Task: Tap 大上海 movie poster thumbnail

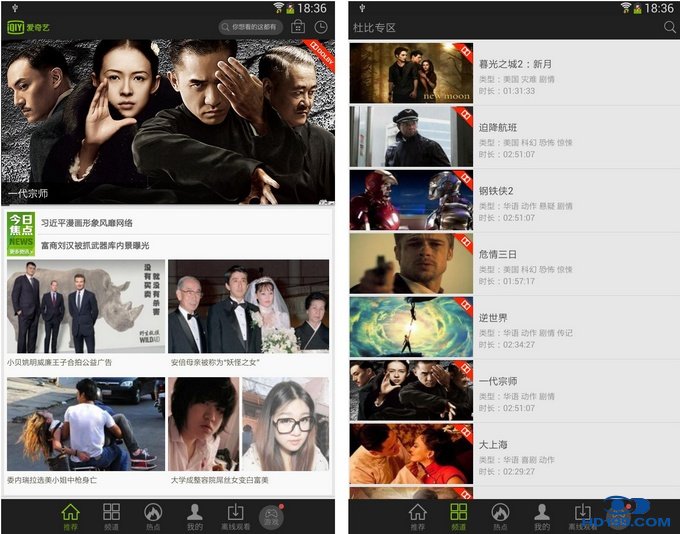Action: coord(410,453)
